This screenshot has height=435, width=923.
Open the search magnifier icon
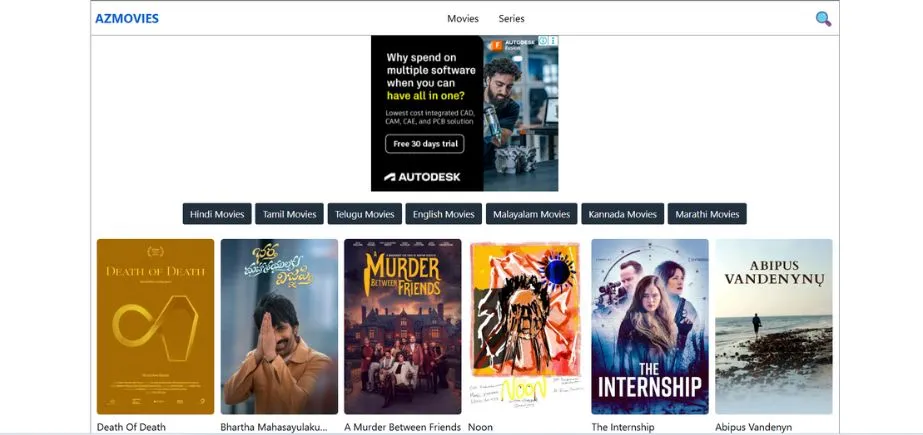(x=823, y=19)
